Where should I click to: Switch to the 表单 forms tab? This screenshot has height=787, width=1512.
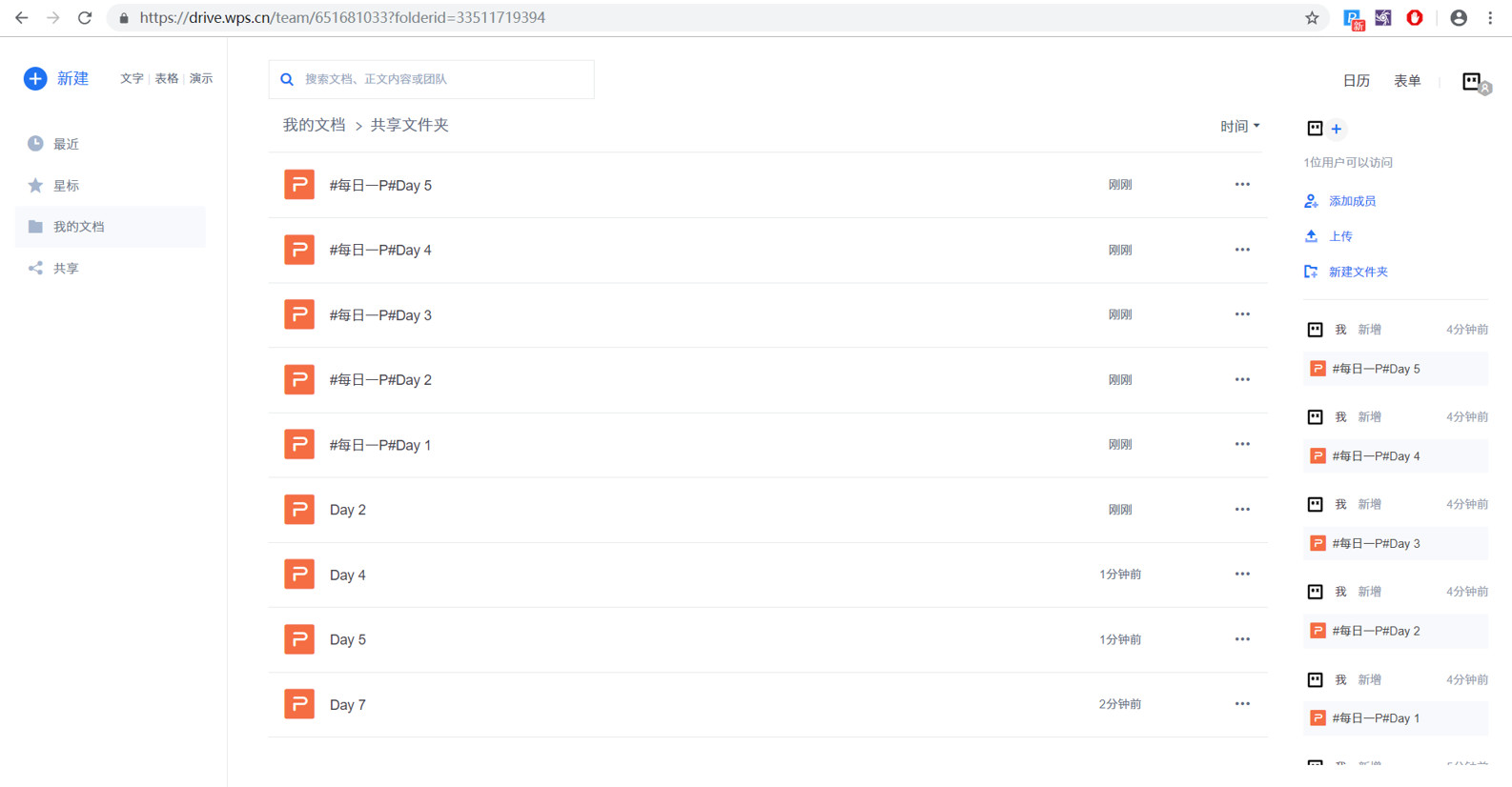(x=1407, y=81)
